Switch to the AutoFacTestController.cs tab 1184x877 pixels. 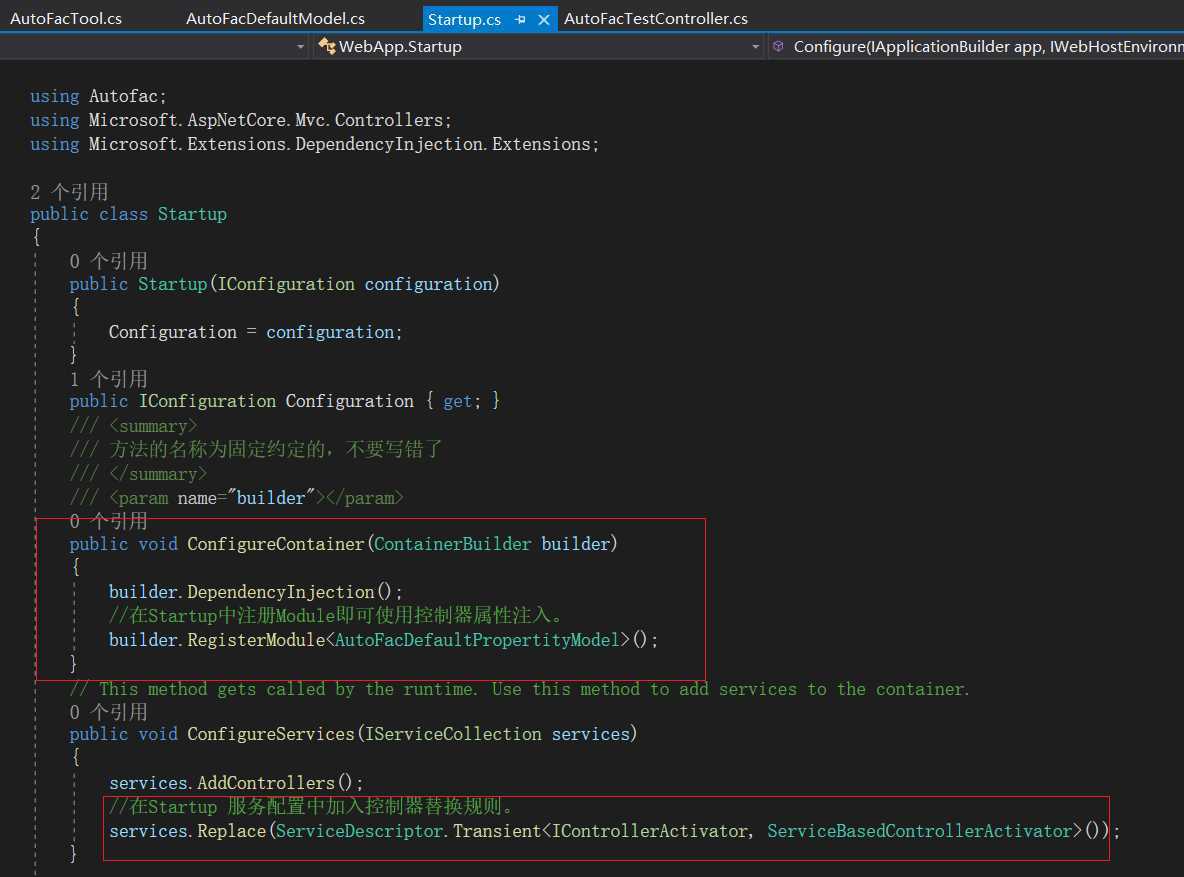tap(655, 18)
